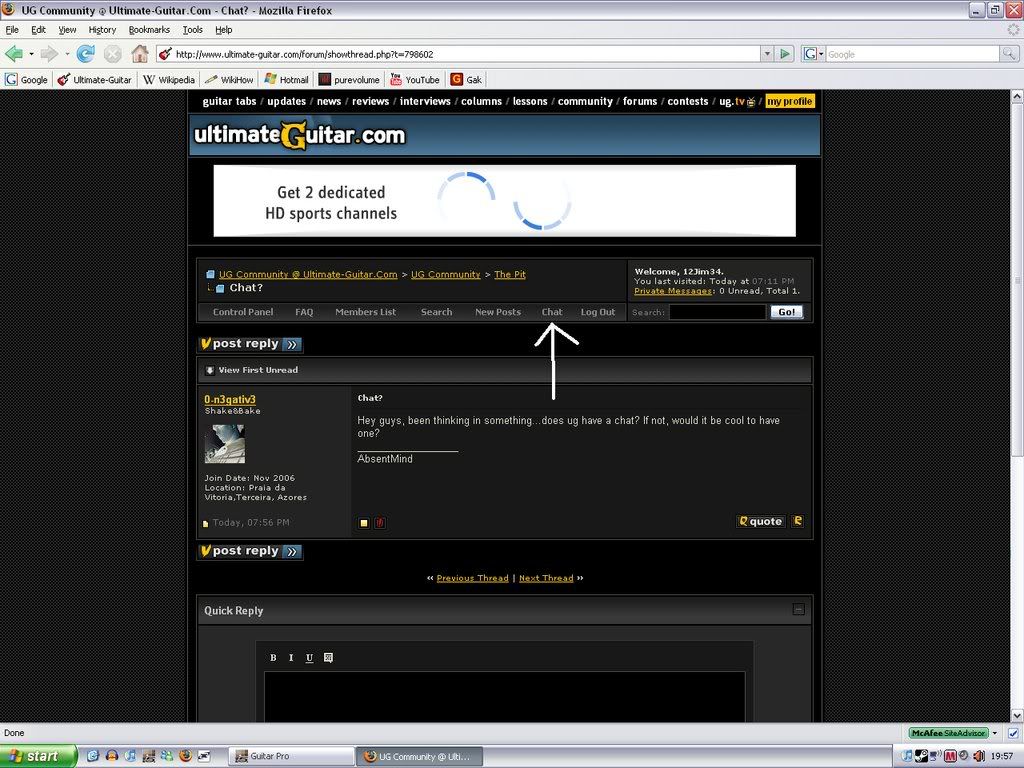Image resolution: width=1024 pixels, height=768 pixels.
Task: Open the Forward button history dropdown
Action: (x=67, y=54)
